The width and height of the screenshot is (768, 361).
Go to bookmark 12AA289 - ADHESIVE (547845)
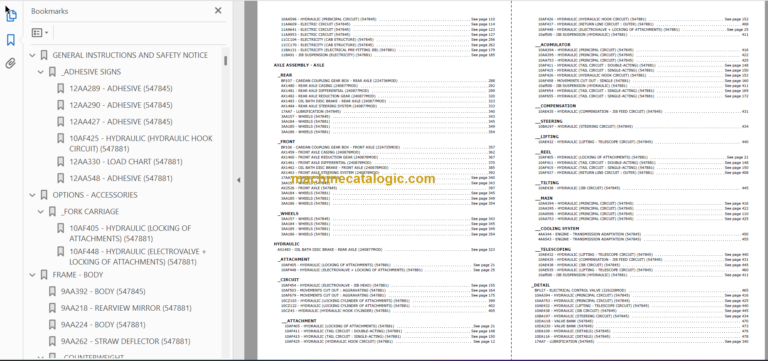point(120,89)
